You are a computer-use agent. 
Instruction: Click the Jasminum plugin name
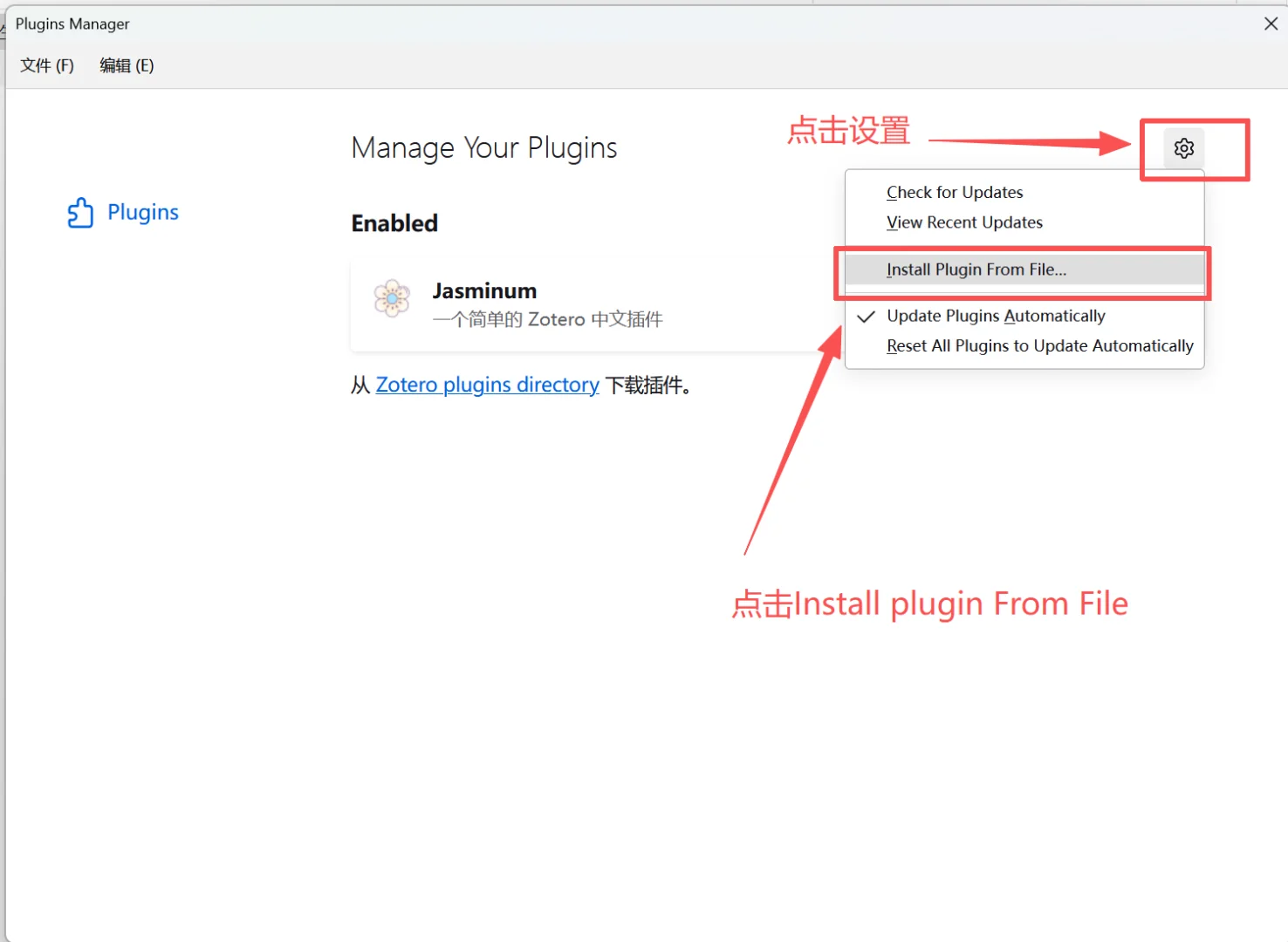coord(484,290)
